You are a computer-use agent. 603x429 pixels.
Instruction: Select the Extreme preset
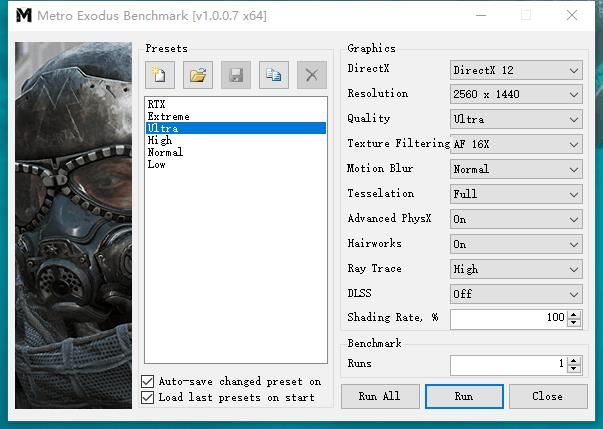pyautogui.click(x=236, y=116)
